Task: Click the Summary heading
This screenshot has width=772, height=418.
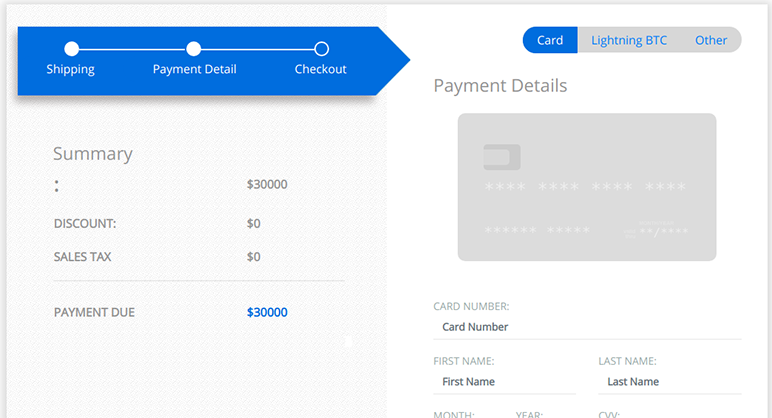Action: 93,154
